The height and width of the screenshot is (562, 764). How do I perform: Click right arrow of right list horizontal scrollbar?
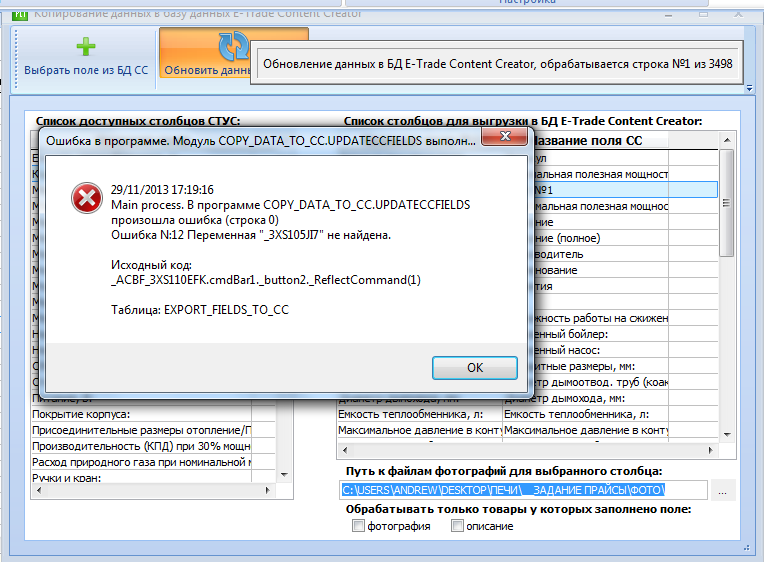click(x=710, y=450)
